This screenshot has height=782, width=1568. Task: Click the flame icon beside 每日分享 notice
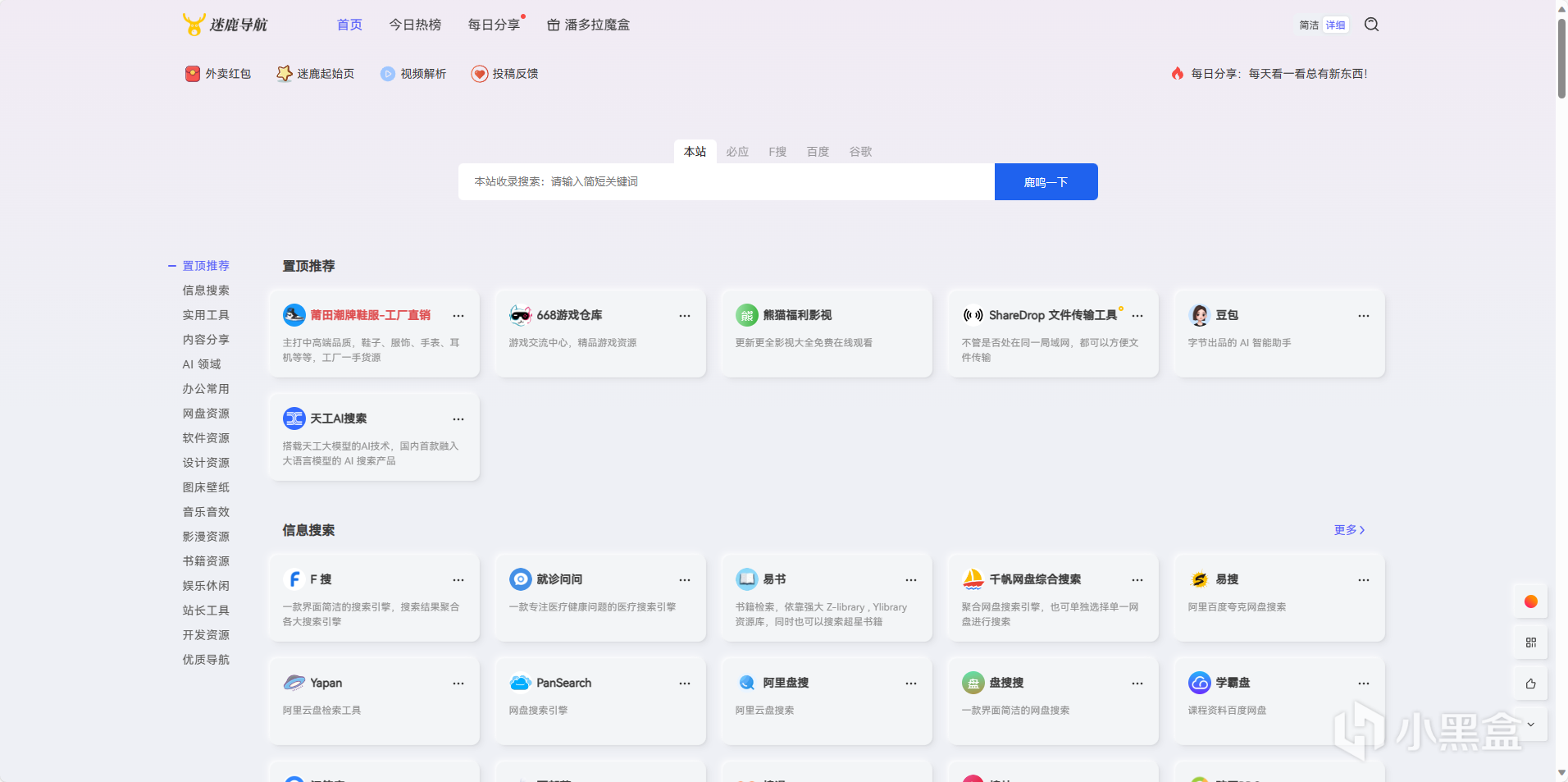pos(1178,74)
